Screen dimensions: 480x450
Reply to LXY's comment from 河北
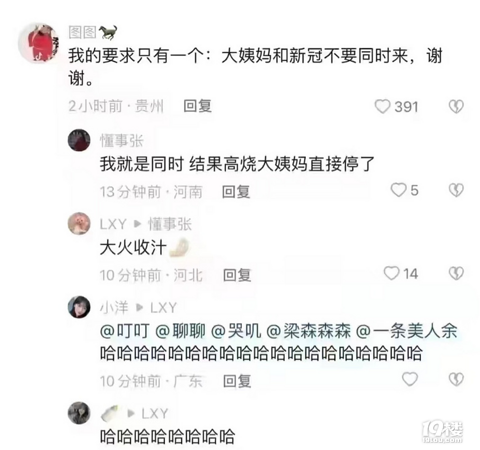237,275
